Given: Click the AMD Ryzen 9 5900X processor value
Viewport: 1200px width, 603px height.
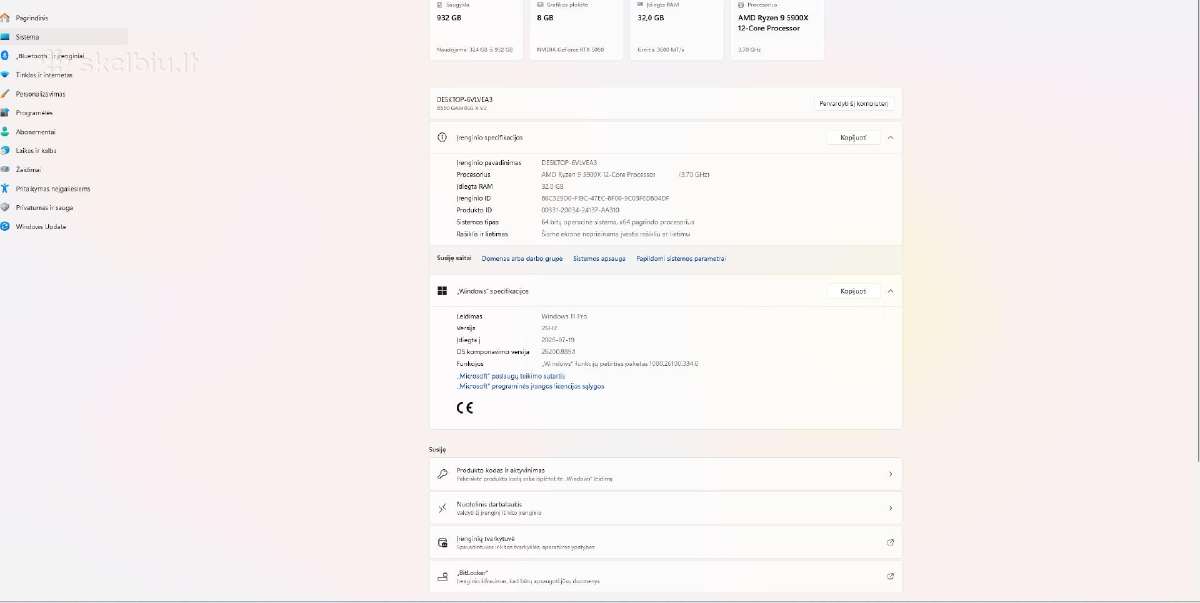Looking at the screenshot, I should [x=598, y=174].
